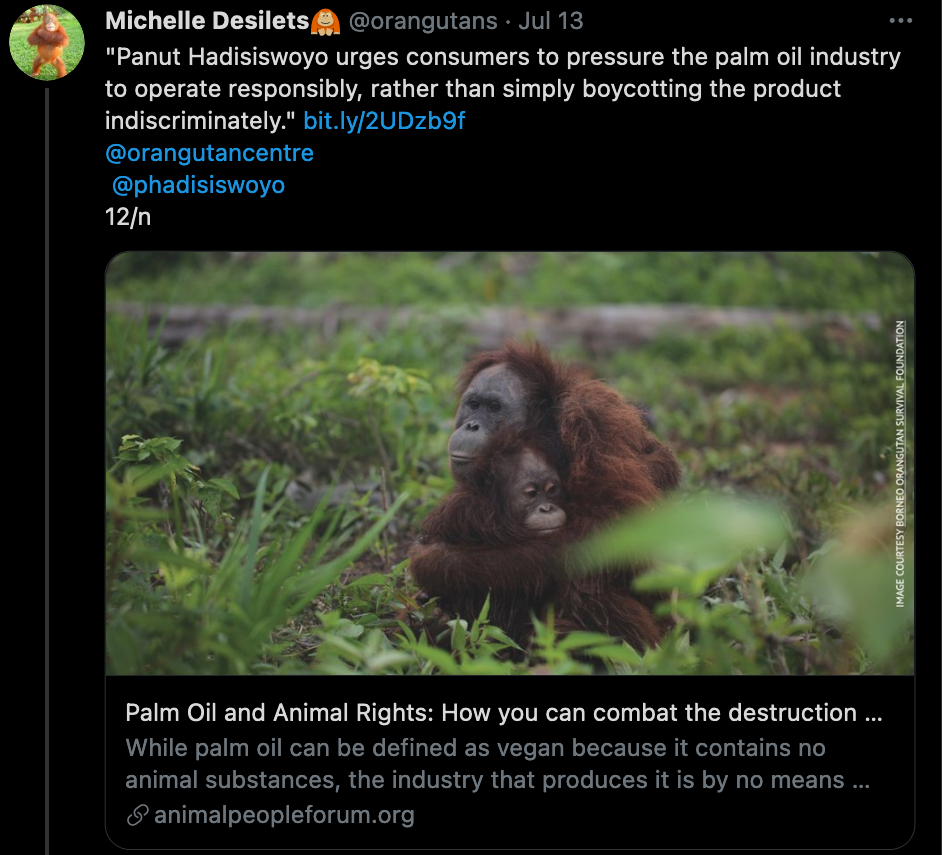
Task: Open Michelle Desilets' profile avatar
Action: coord(46,40)
